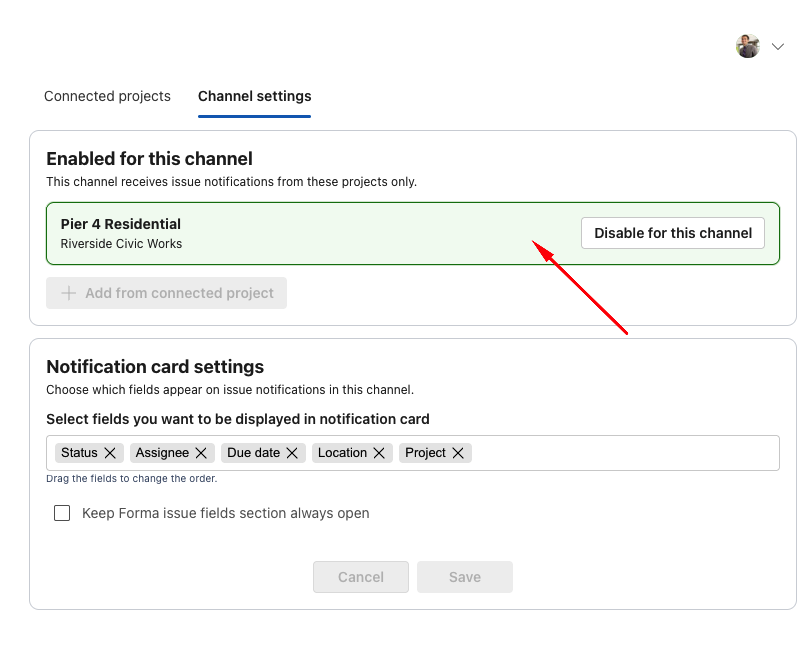The image size is (811, 654).
Task: Select the Pier 4 Residential project name
Action: tap(121, 224)
